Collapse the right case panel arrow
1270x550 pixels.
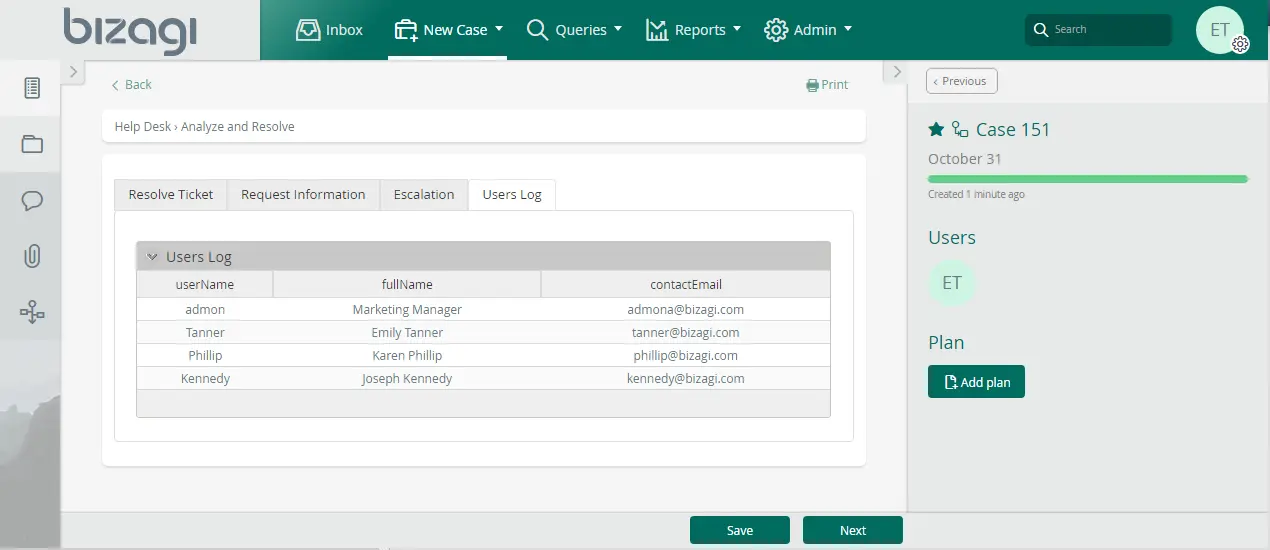[x=897, y=72]
